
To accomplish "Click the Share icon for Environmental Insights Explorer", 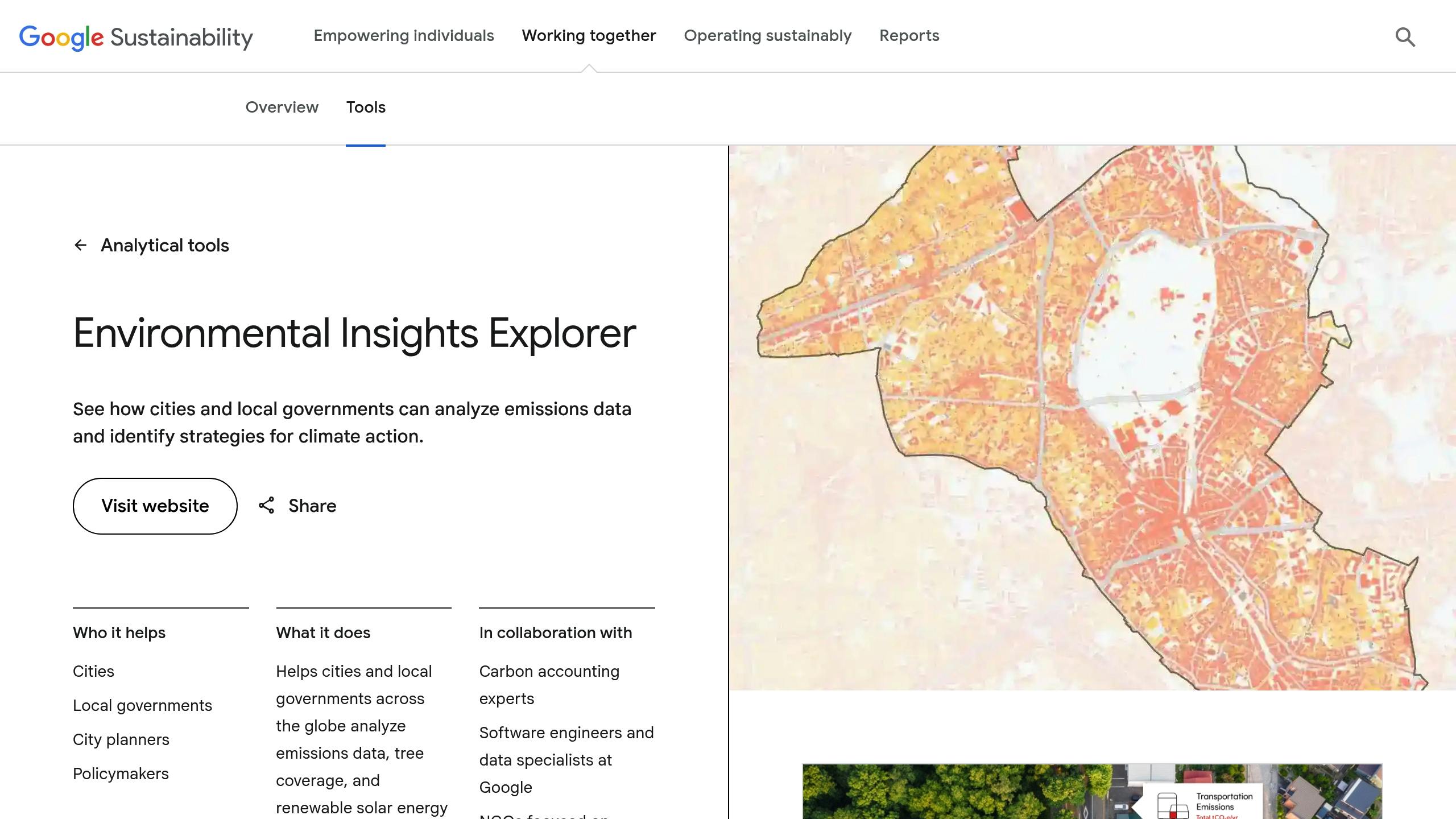I will [267, 505].
